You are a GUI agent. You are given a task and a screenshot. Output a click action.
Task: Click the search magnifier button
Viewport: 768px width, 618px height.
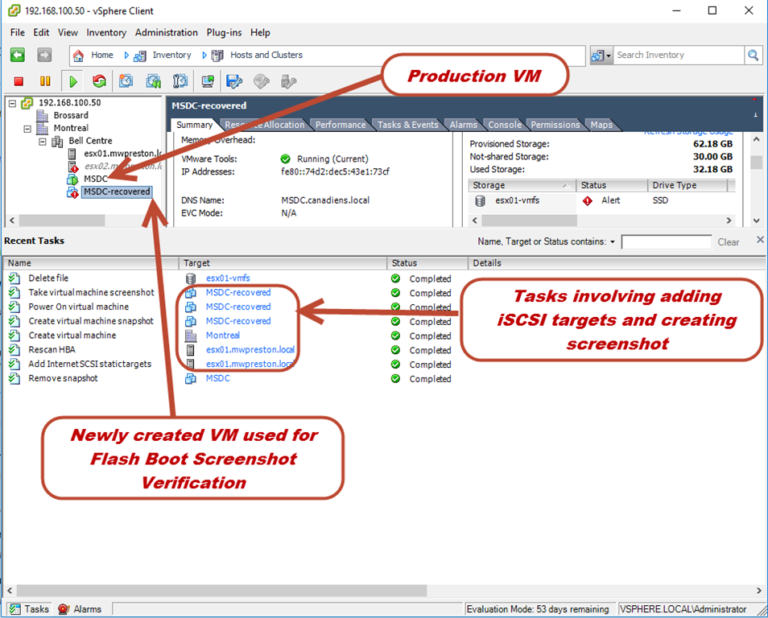(753, 55)
